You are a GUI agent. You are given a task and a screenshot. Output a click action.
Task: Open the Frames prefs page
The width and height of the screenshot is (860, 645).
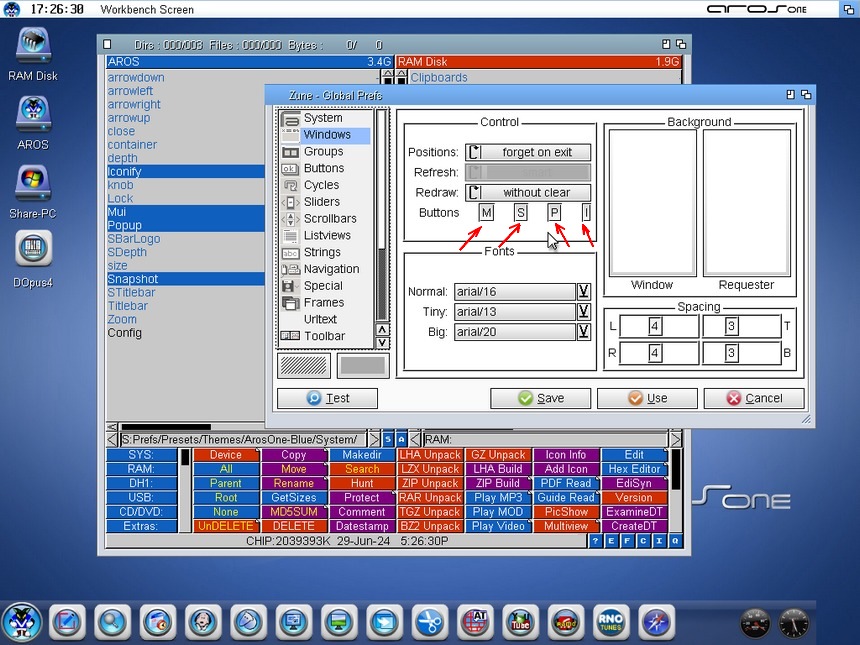coord(325,302)
